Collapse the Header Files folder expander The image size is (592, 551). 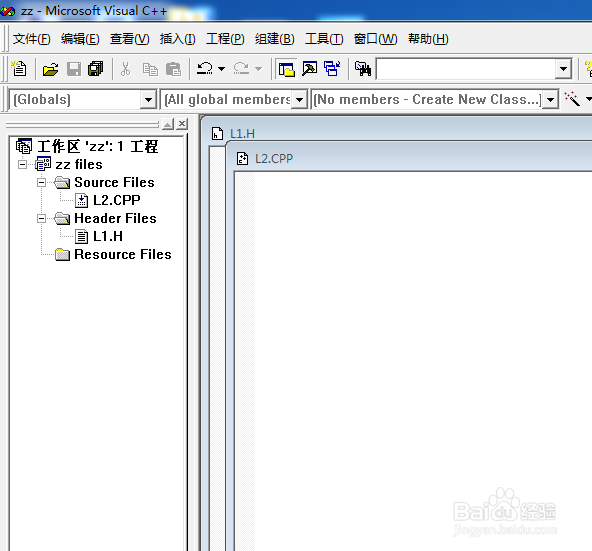click(42, 218)
